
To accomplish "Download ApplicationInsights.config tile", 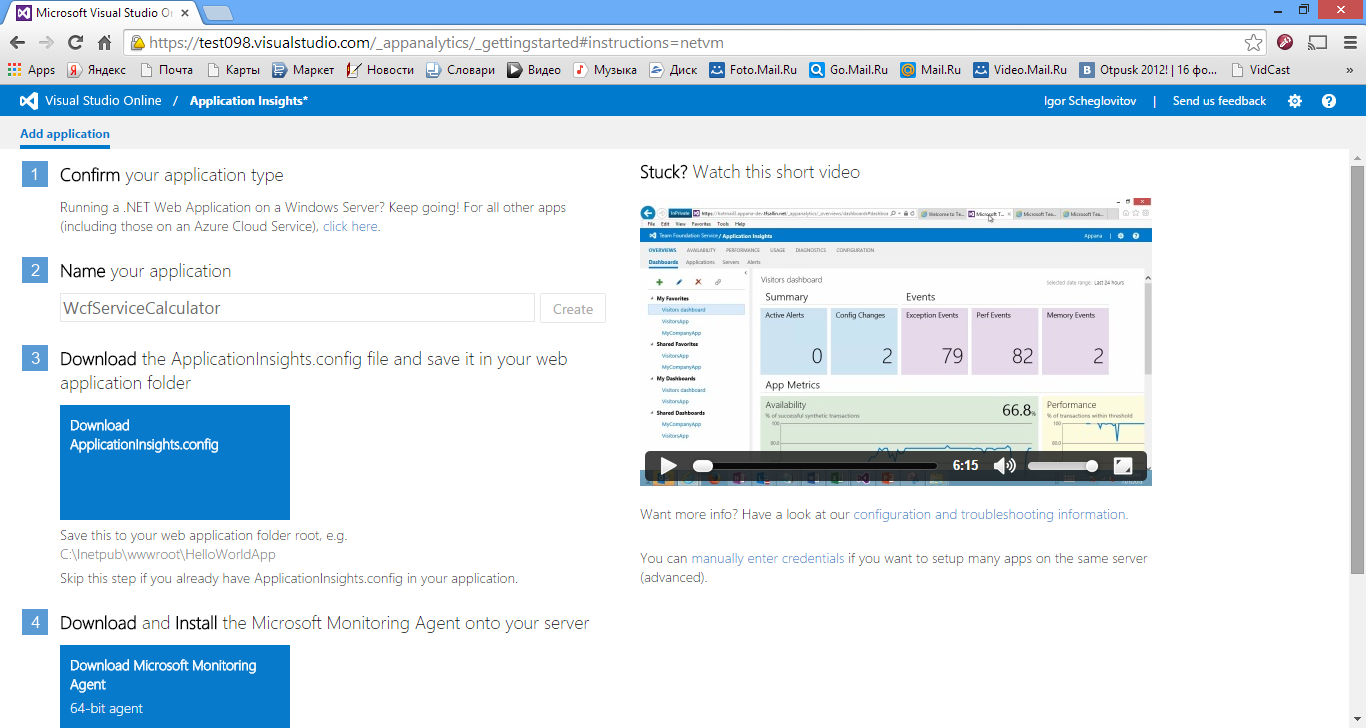I will click(175, 462).
